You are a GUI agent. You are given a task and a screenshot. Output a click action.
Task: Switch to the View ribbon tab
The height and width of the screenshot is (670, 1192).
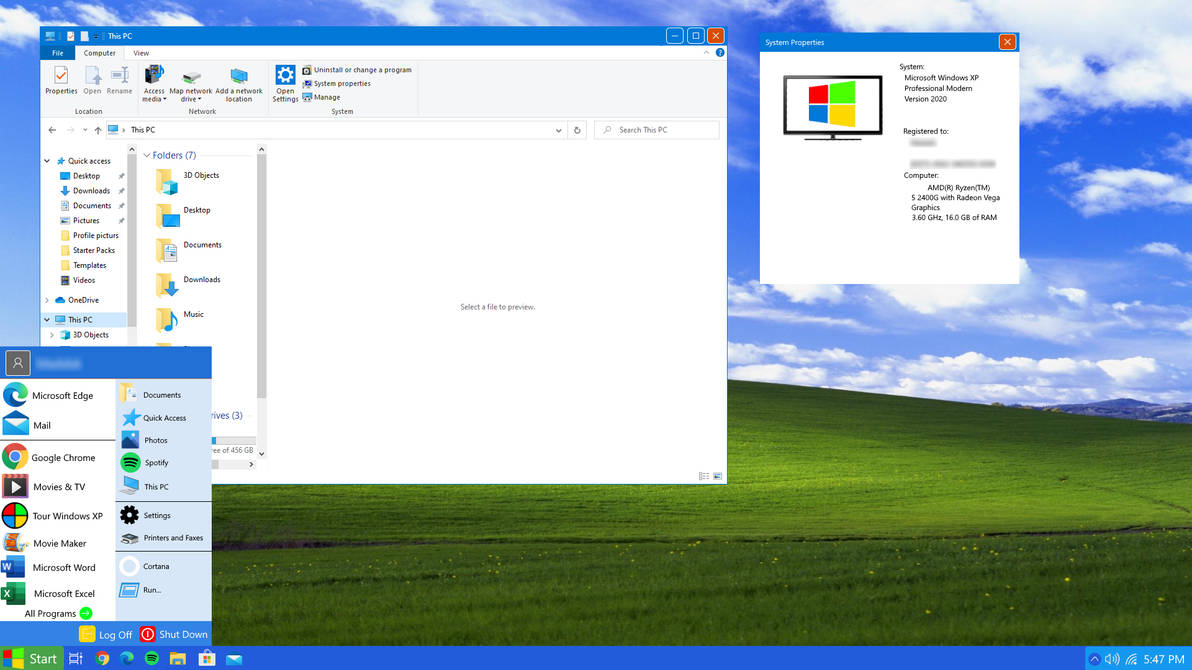click(141, 53)
